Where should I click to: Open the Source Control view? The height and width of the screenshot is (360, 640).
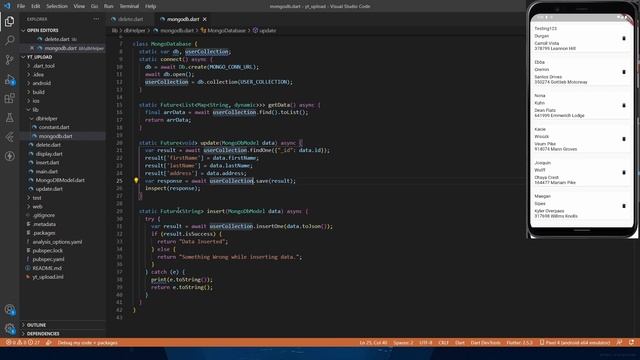[x=9, y=60]
